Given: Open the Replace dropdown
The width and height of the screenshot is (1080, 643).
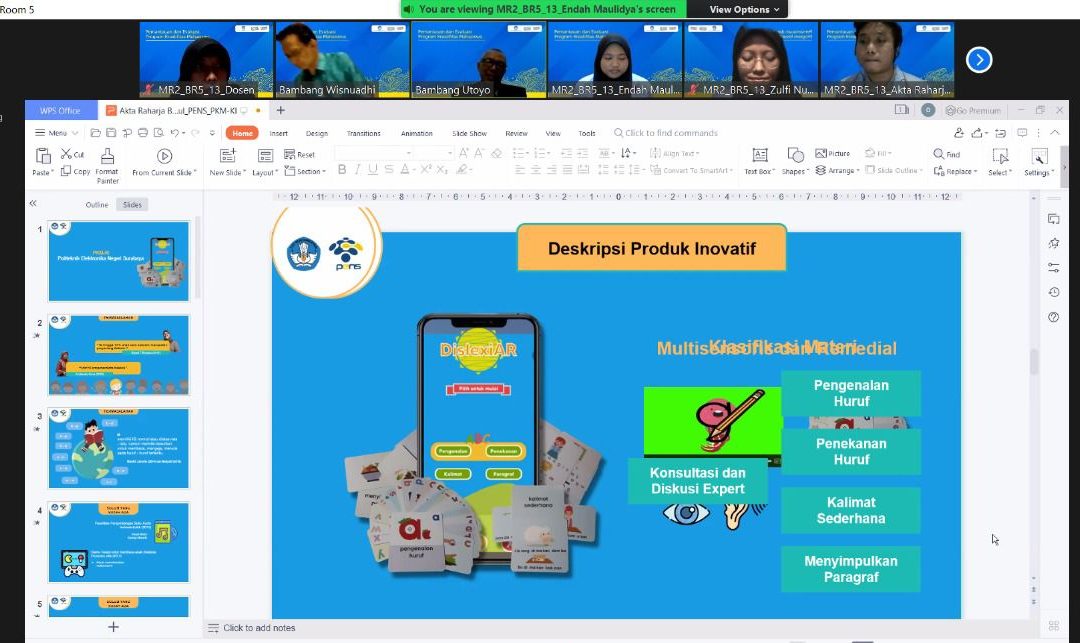Looking at the screenshot, I should click(x=955, y=171).
